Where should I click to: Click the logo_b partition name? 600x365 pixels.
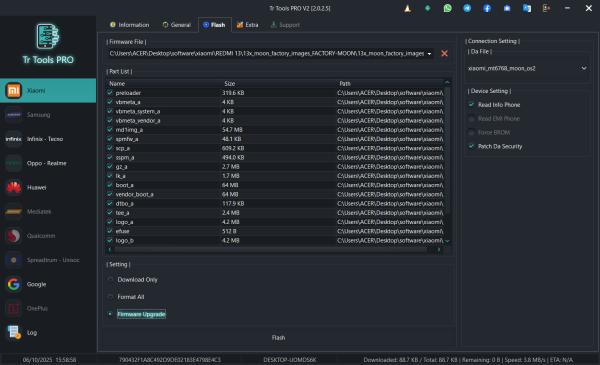[x=124, y=240]
